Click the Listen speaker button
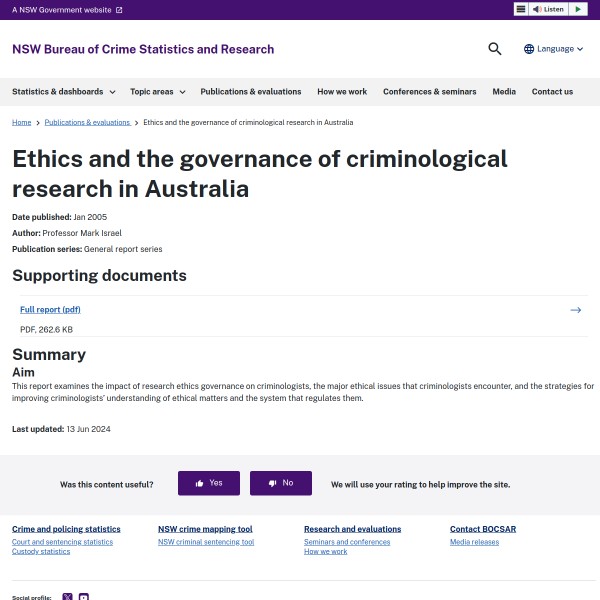 [x=548, y=9]
